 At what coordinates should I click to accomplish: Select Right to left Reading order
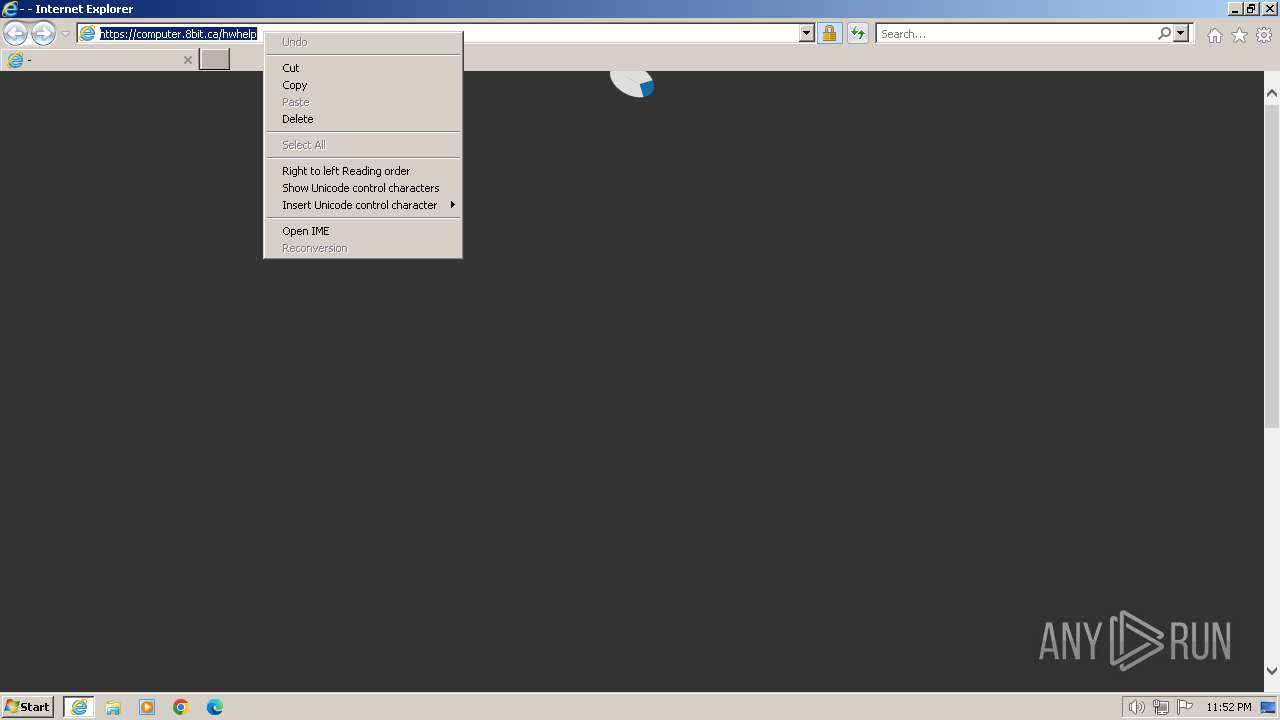[363, 171]
